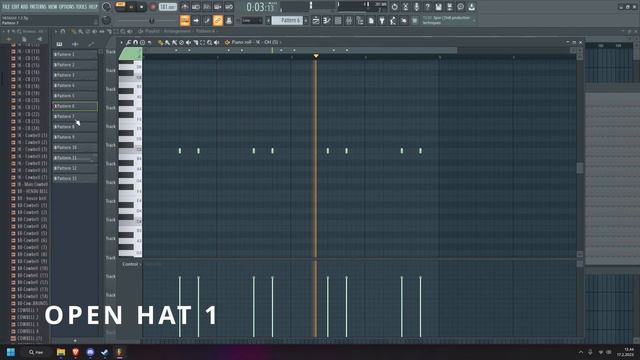Open the undo history circular arrow icon
Image resolution: width=640 pixels, height=360 pixels.
pyautogui.click(x=395, y=7)
